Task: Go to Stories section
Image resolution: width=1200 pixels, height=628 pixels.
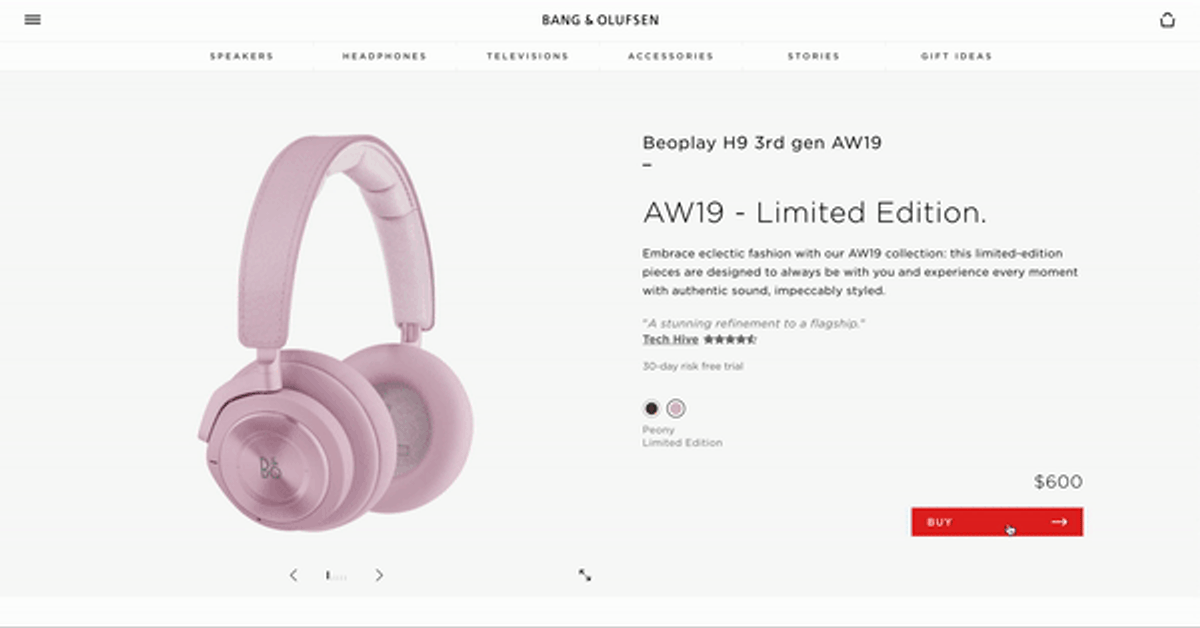Action: [x=814, y=56]
